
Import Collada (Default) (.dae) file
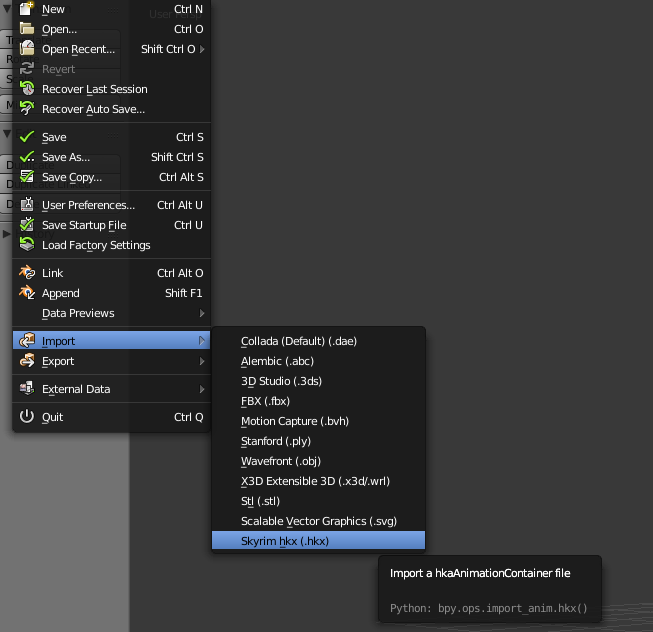point(319,341)
